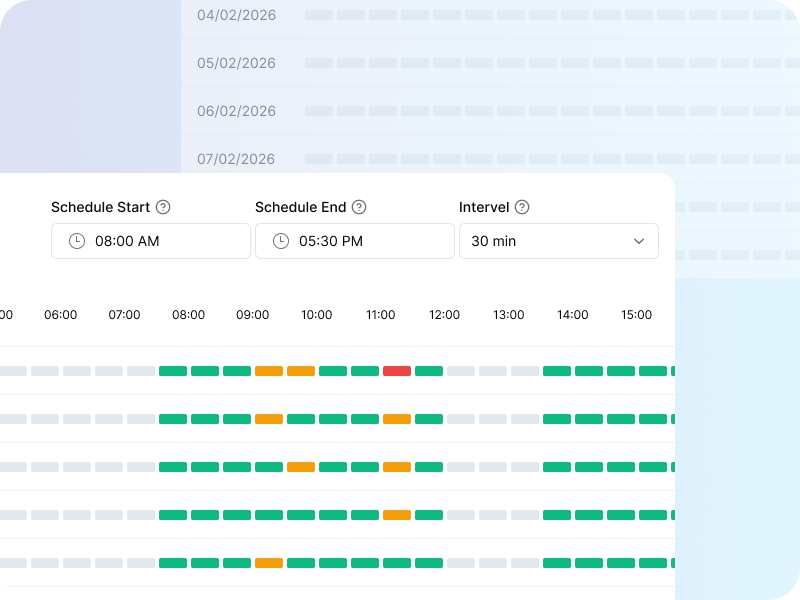Select the 07/02/2026 date row
The image size is (800, 600).
coord(235,159)
